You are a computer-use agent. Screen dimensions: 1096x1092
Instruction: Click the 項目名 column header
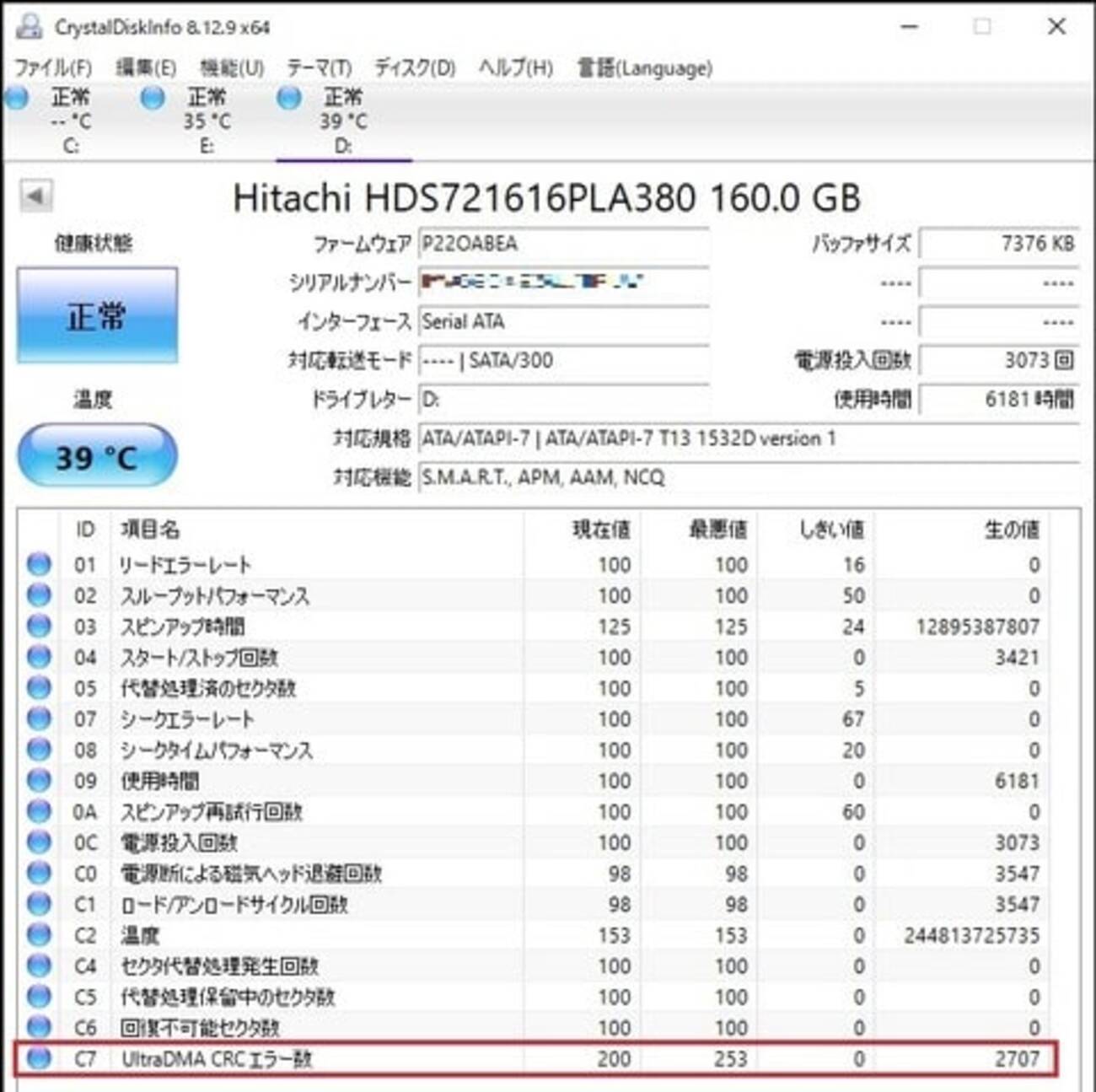(x=150, y=530)
